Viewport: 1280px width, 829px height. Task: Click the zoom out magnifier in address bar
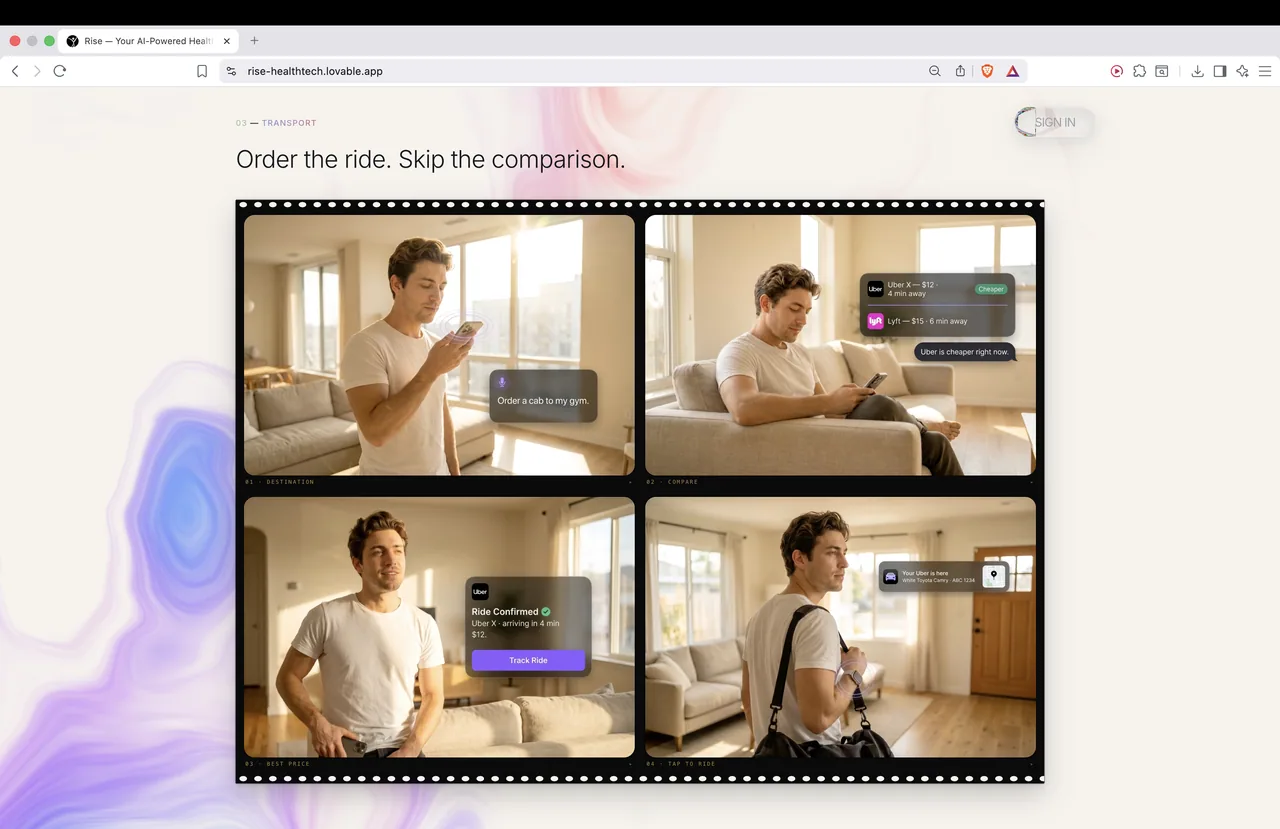coord(935,71)
